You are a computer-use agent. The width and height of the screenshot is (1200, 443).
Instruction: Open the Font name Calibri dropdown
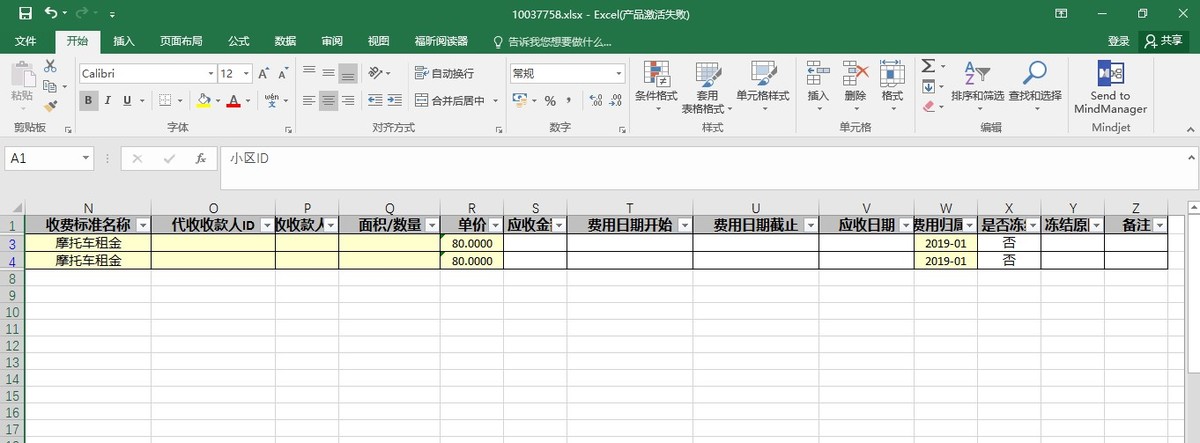pyautogui.click(x=210, y=74)
